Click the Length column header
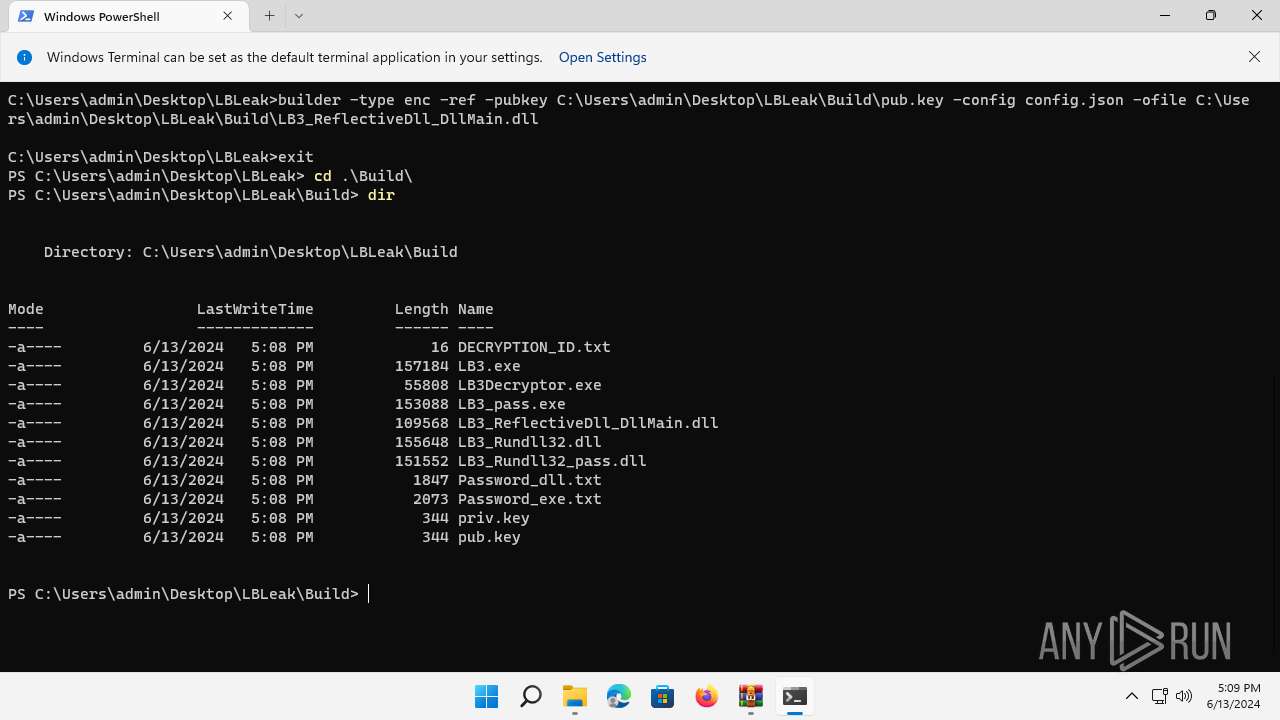This screenshot has height=720, width=1280. pos(422,309)
